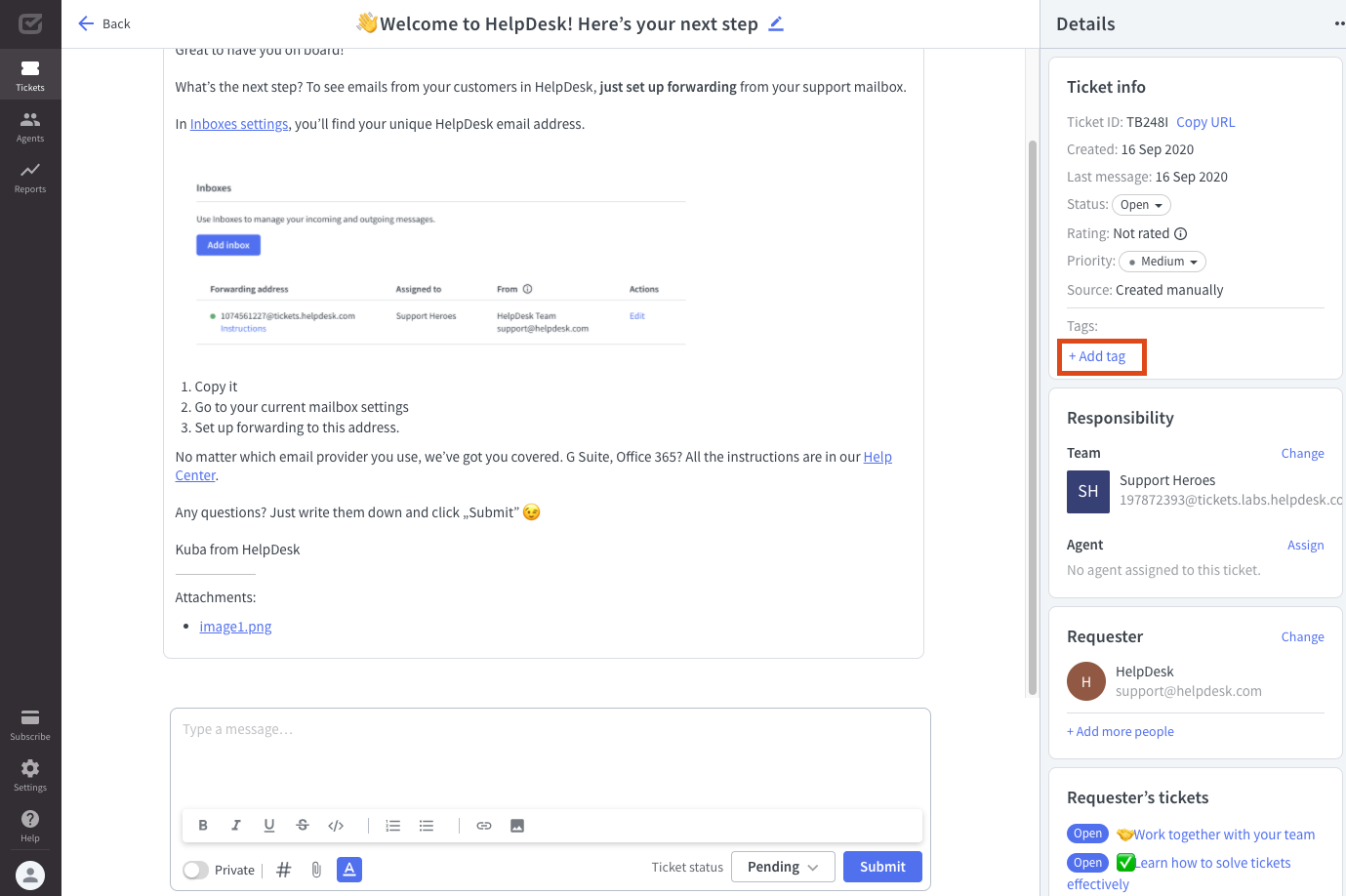Attach a file with paperclip icon
Viewport: 1346px width, 896px height.
pos(316,870)
